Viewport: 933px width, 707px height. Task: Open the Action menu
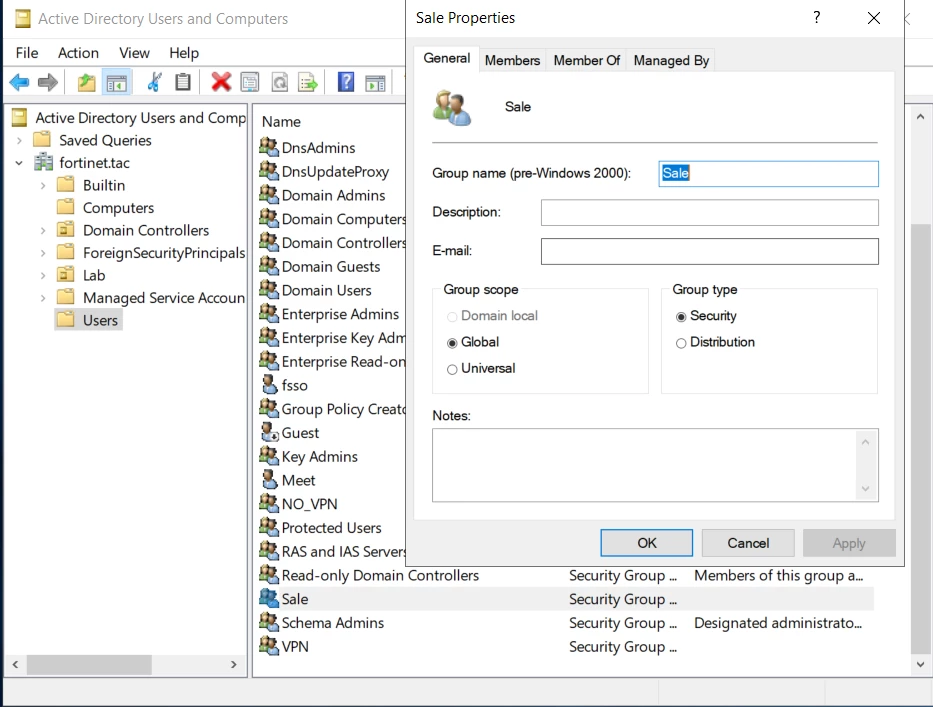click(78, 52)
